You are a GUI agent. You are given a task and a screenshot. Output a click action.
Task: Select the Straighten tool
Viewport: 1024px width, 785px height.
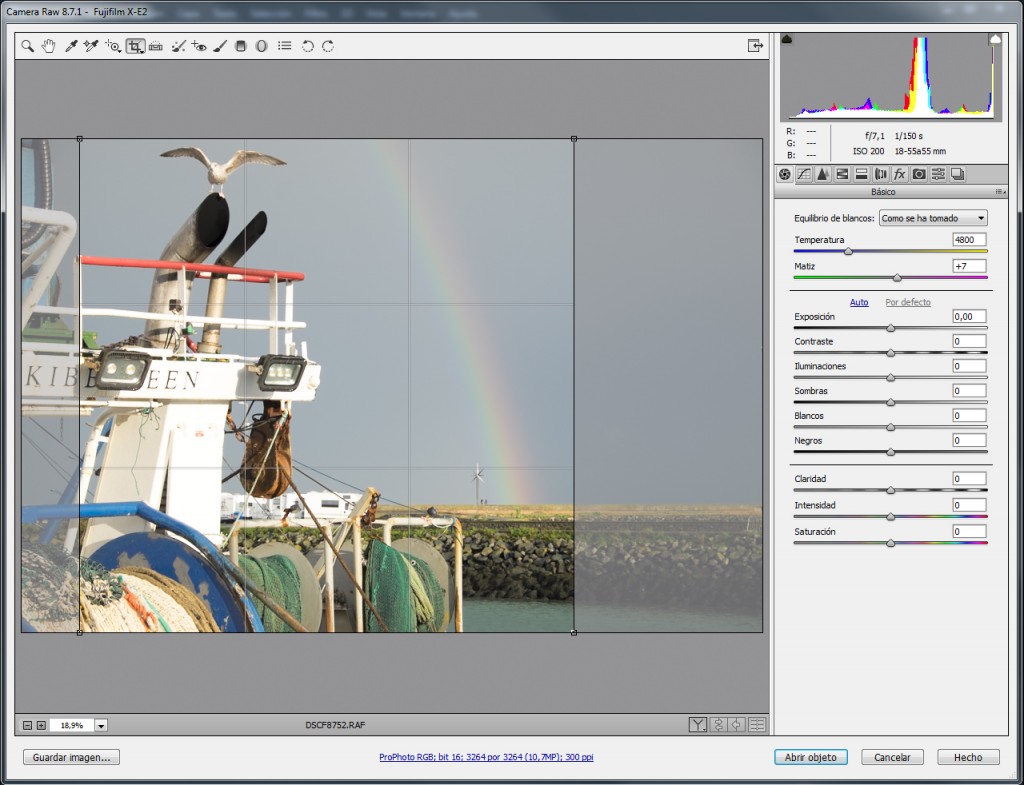point(155,46)
